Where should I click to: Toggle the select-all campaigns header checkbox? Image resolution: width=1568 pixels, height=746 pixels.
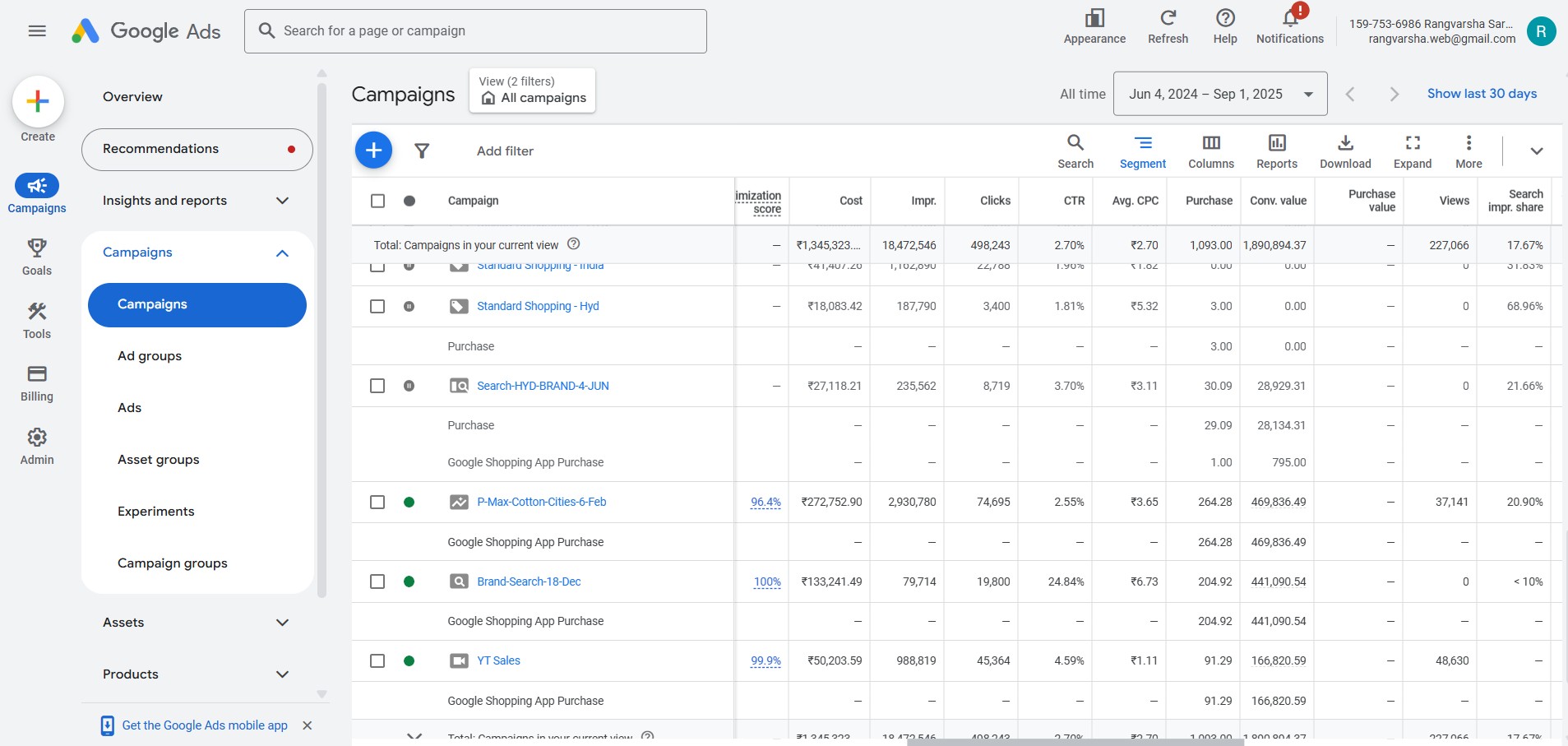coord(377,201)
